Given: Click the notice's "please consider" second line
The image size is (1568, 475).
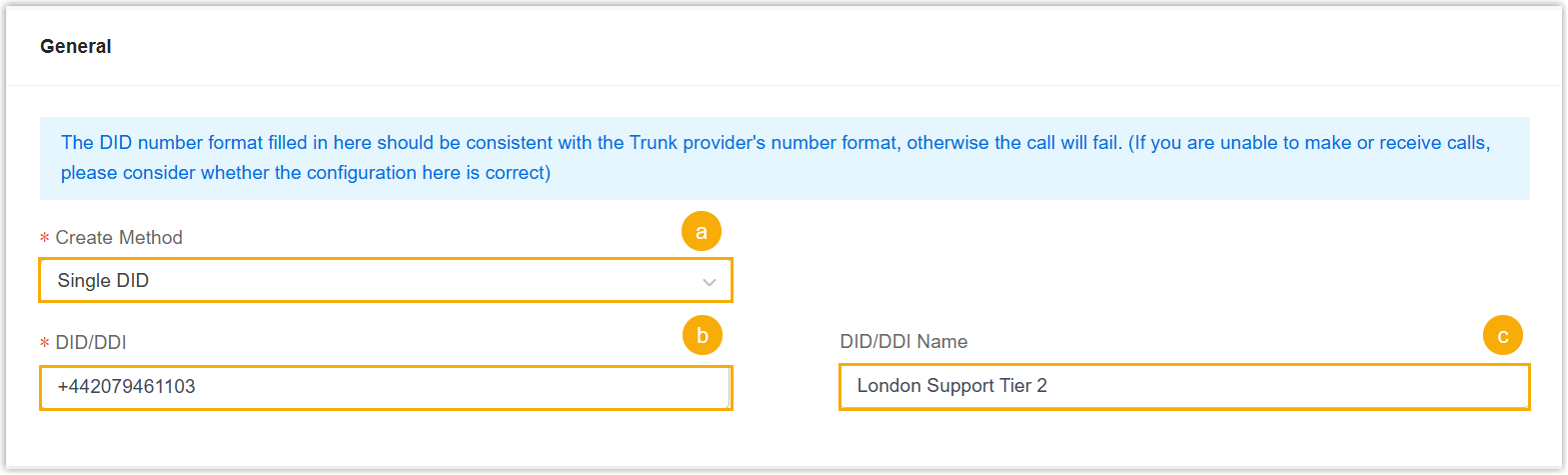Looking at the screenshot, I should pyautogui.click(x=305, y=173).
